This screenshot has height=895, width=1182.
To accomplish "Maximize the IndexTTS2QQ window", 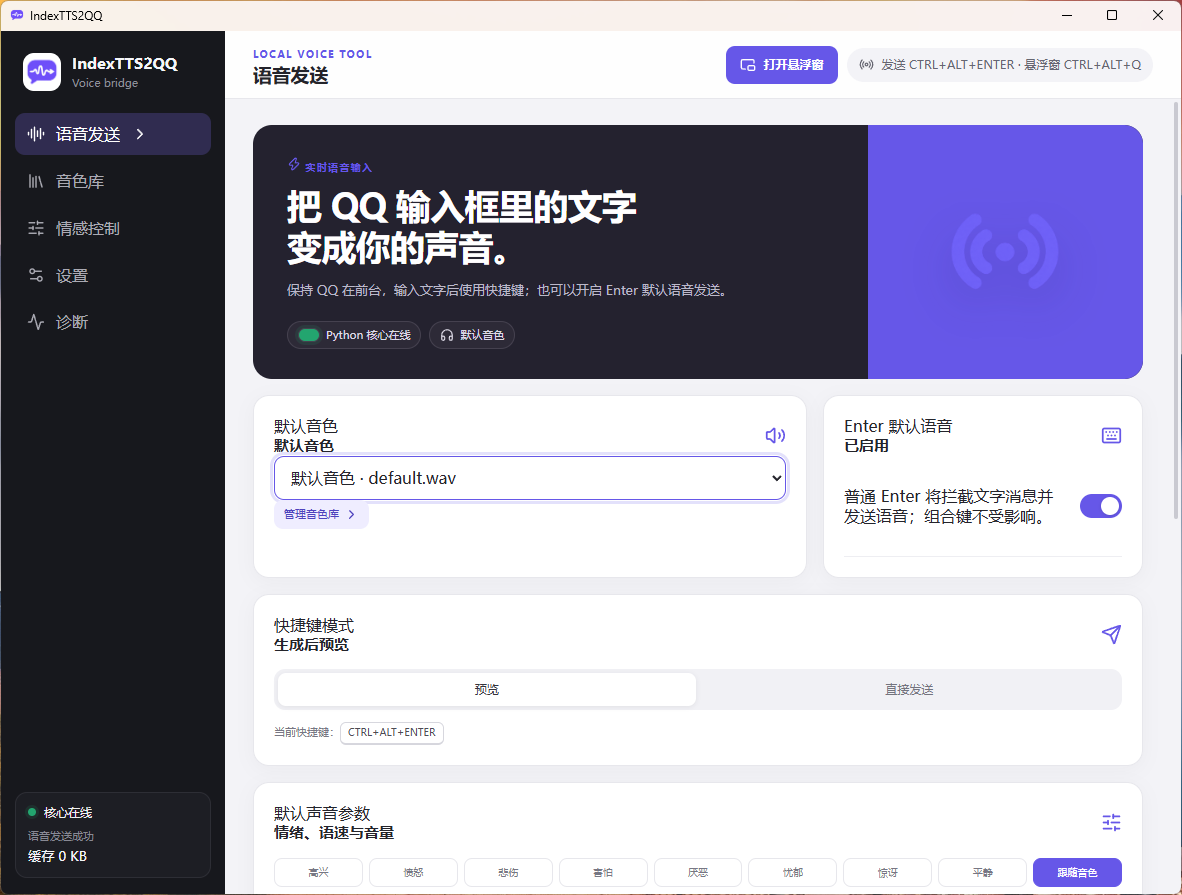I will tap(1112, 15).
